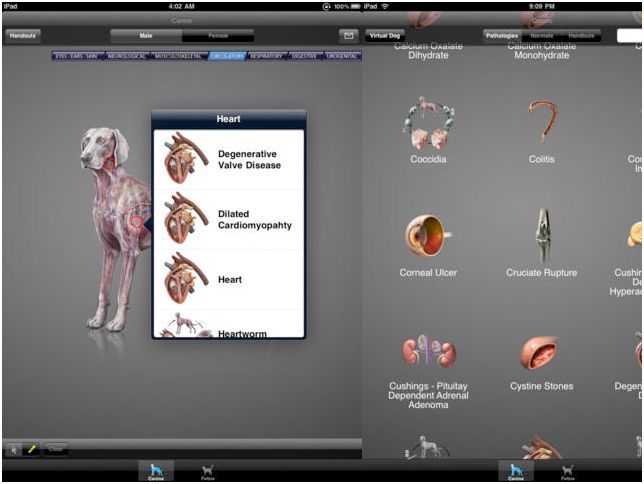This screenshot has height=484, width=644.
Task: Open the Circulatory system tab
Action: [x=227, y=56]
